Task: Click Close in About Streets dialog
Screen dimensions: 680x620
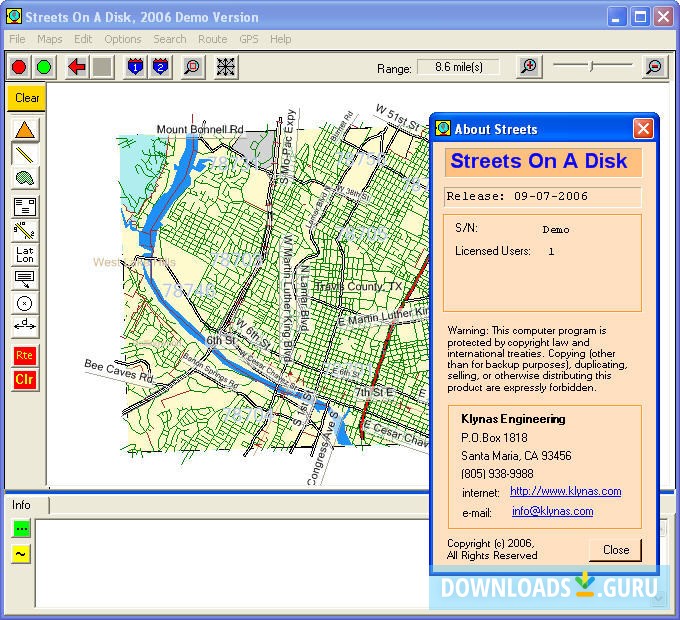Action: pyautogui.click(x=615, y=550)
